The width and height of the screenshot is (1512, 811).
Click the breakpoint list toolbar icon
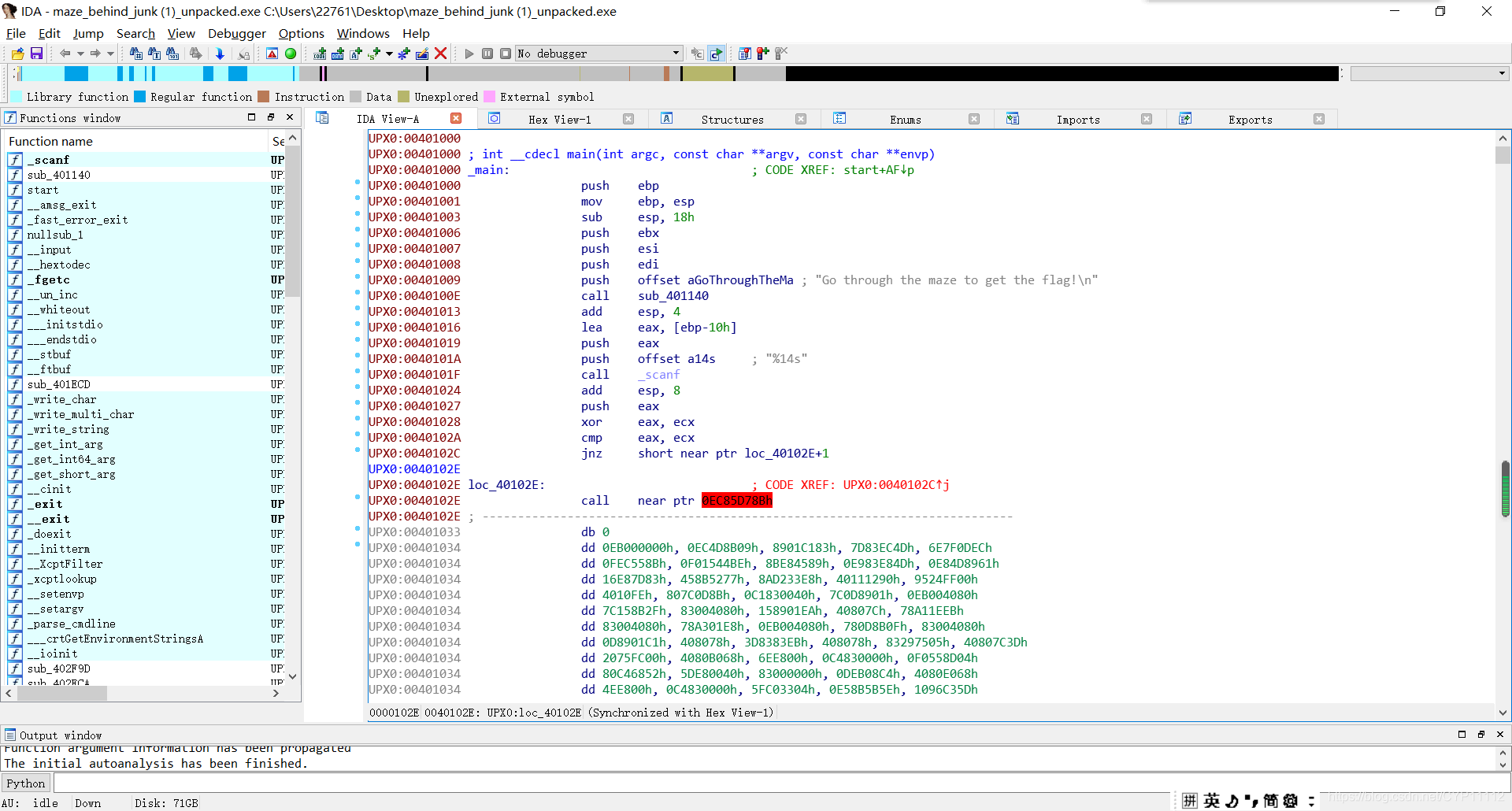pos(744,54)
